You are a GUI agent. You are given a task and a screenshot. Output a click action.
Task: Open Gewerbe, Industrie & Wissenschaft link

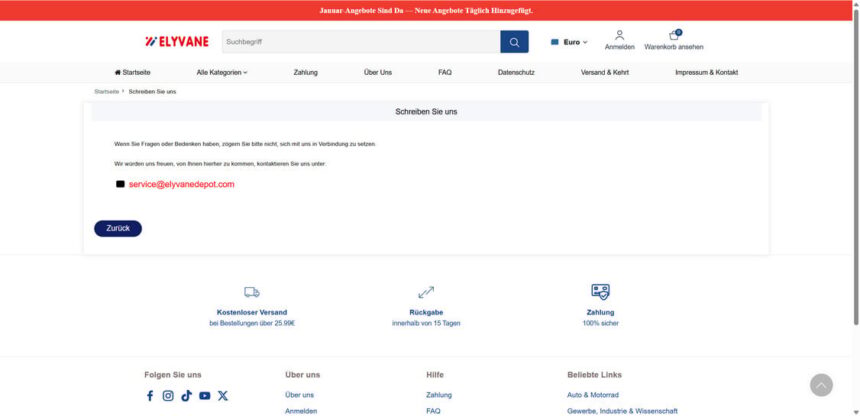pos(623,411)
